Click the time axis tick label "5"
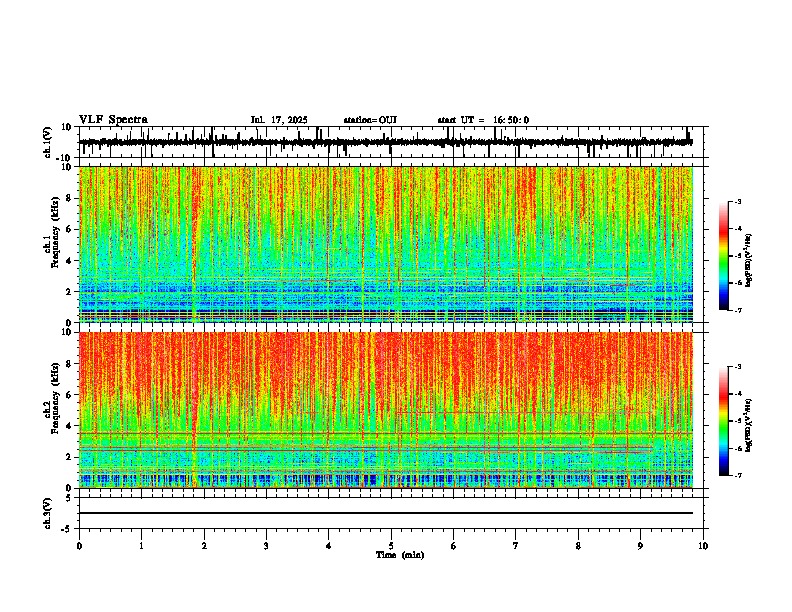 tap(391, 546)
